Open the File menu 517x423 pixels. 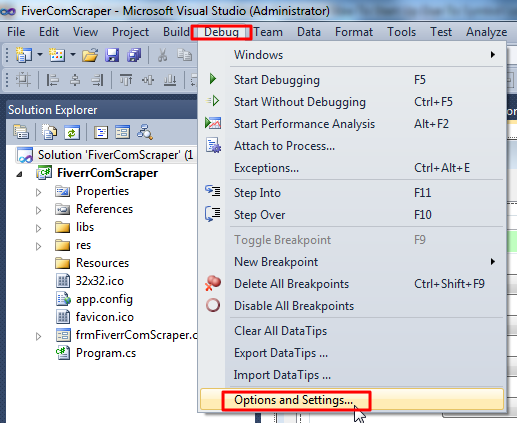click(x=16, y=32)
